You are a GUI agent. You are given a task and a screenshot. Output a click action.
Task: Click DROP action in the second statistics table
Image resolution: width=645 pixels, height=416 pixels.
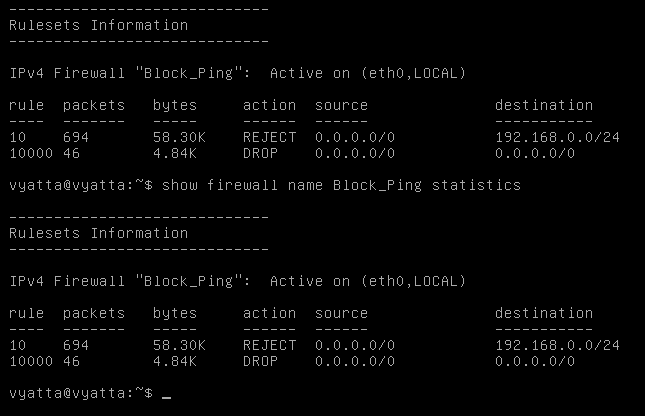pyautogui.click(x=260, y=361)
